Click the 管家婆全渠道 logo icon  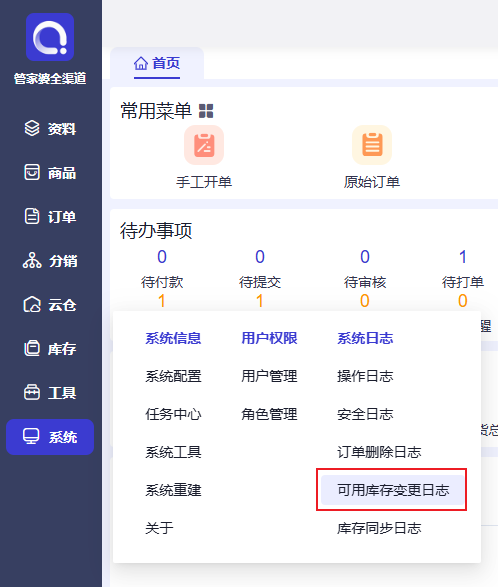pos(50,37)
